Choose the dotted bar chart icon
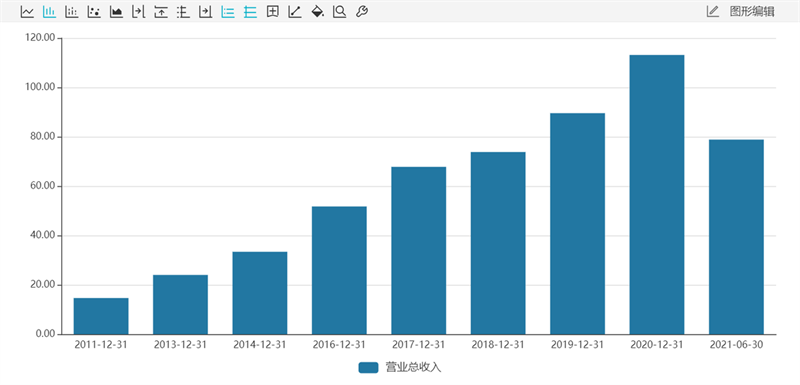 pyautogui.click(x=71, y=12)
